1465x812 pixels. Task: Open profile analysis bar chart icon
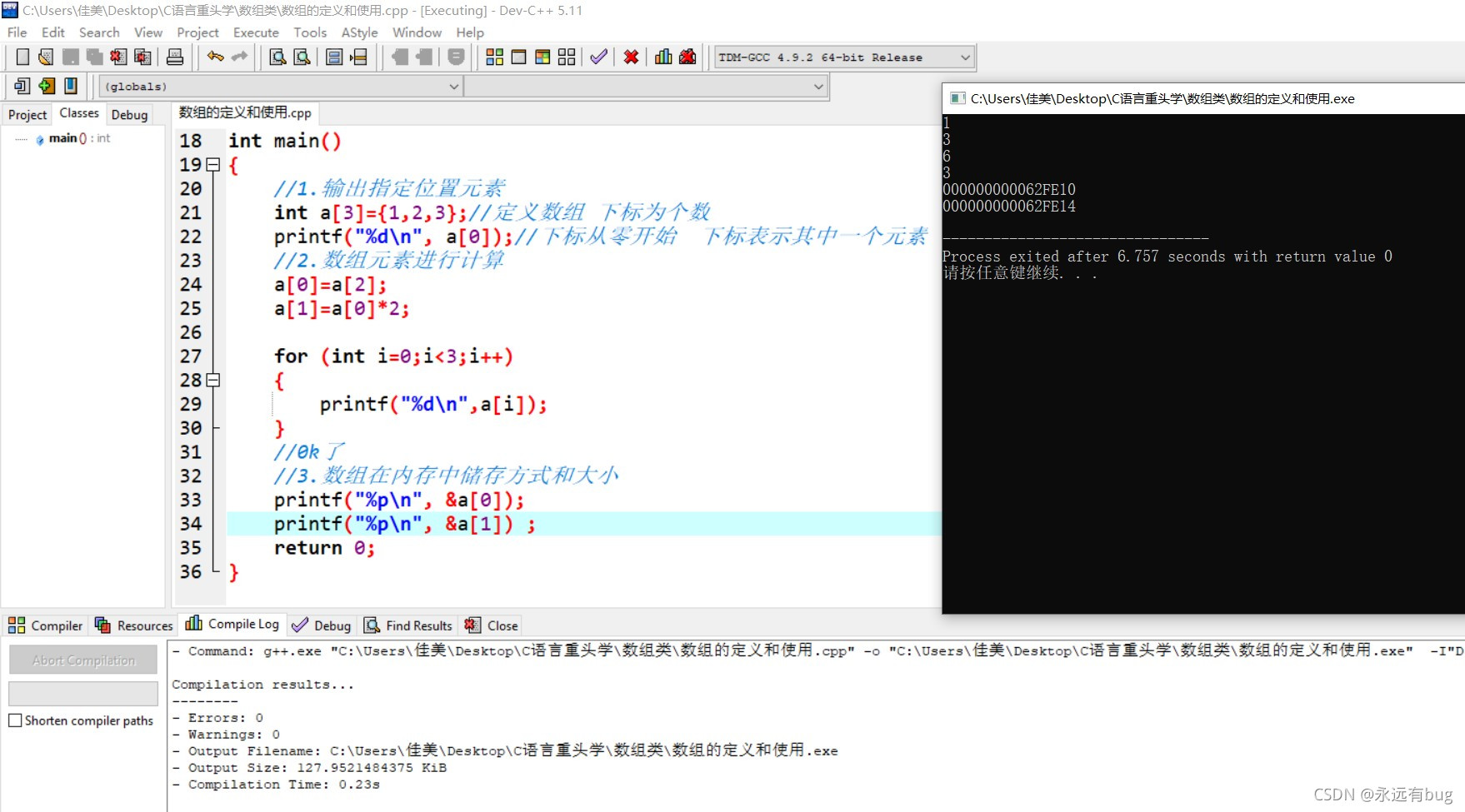coord(663,57)
